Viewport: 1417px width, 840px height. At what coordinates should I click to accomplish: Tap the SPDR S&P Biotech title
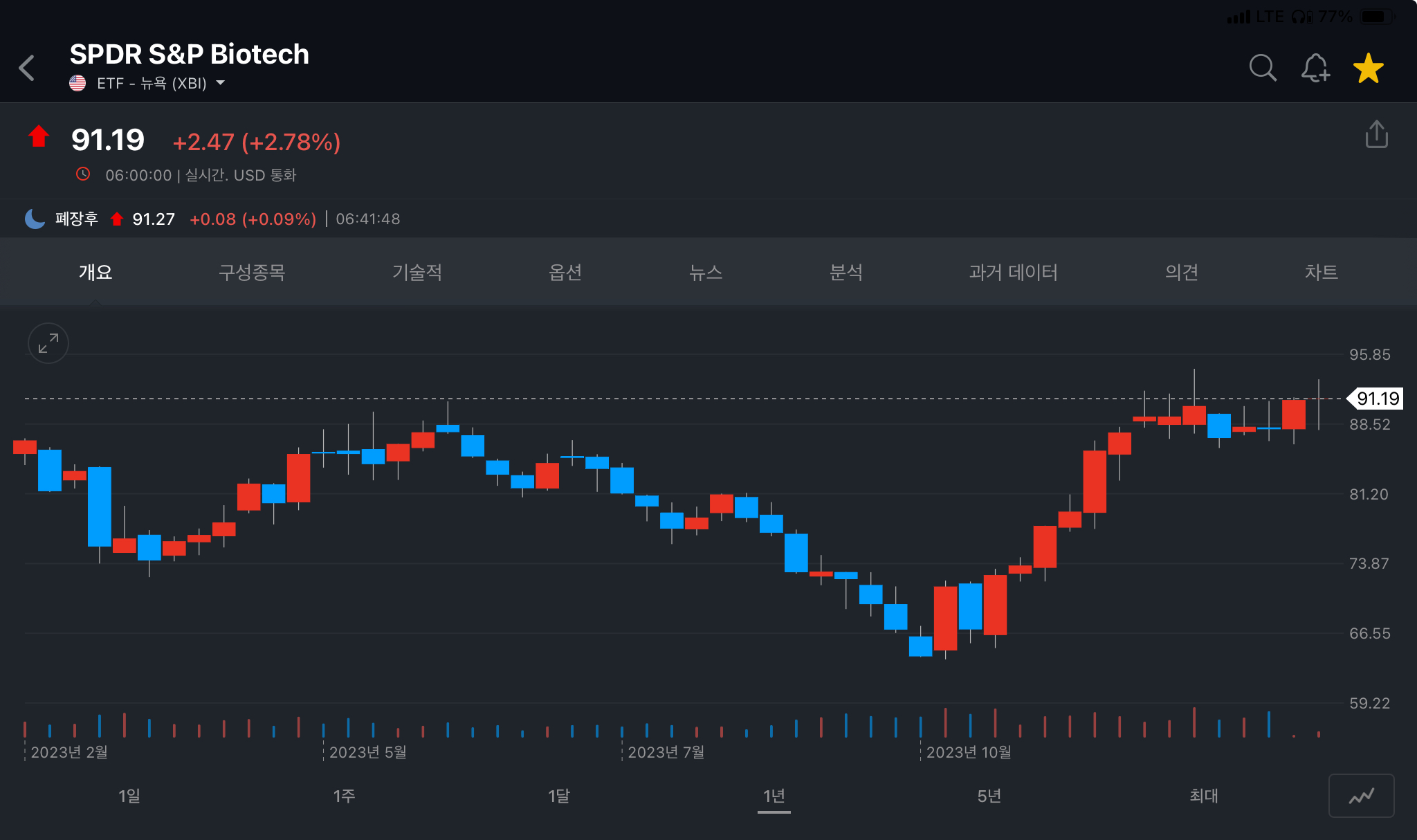click(190, 54)
